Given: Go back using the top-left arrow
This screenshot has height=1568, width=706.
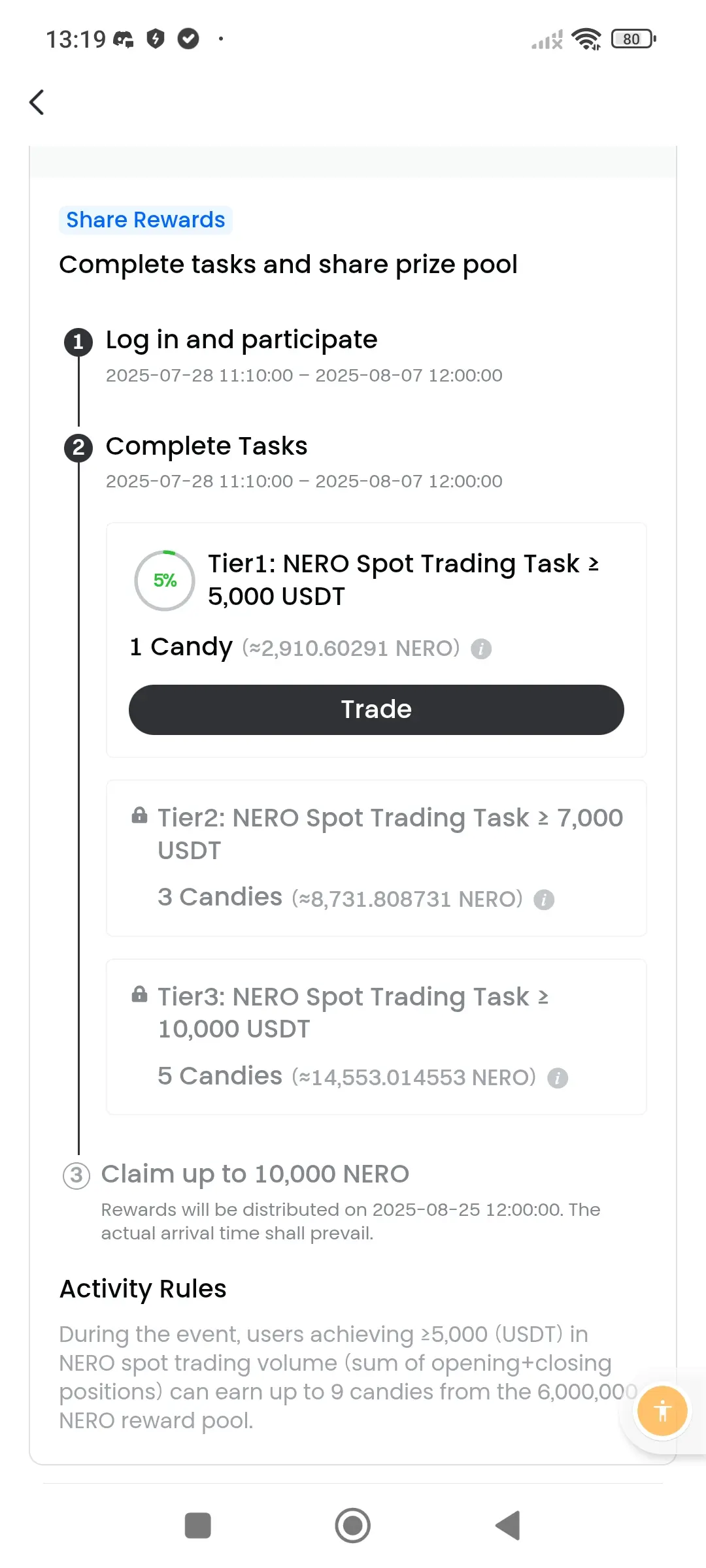Looking at the screenshot, I should tap(37, 102).
